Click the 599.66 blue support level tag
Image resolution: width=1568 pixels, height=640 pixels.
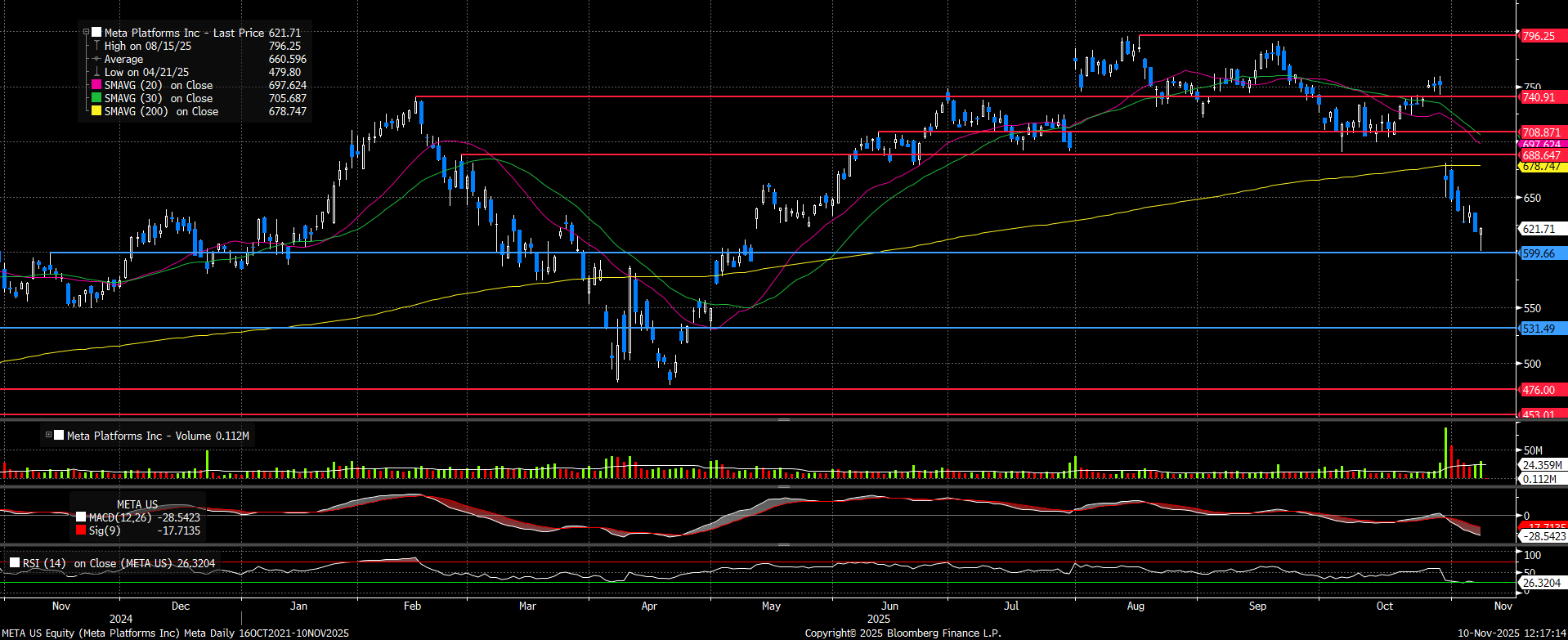point(1539,253)
